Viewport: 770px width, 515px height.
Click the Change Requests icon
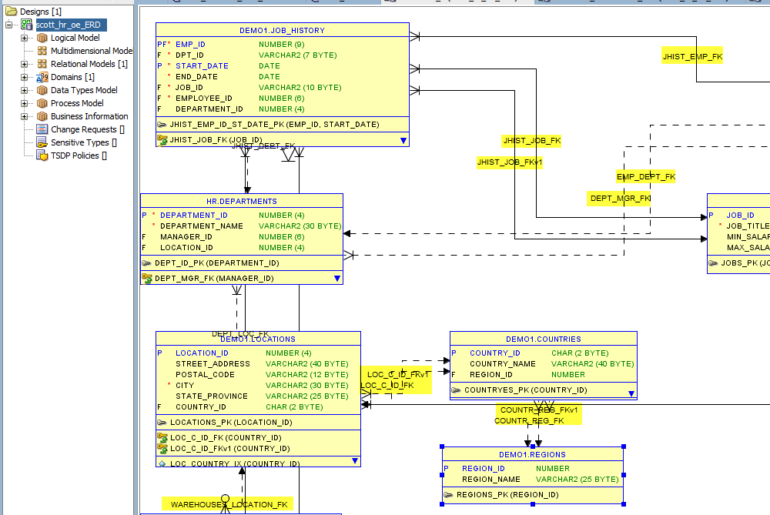[42, 129]
